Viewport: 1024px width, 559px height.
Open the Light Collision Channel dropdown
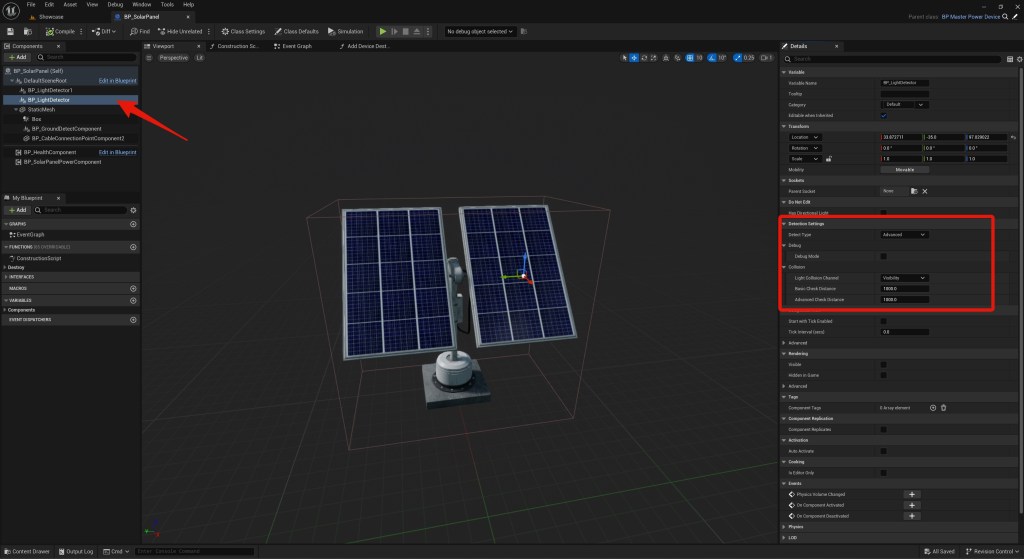904,278
